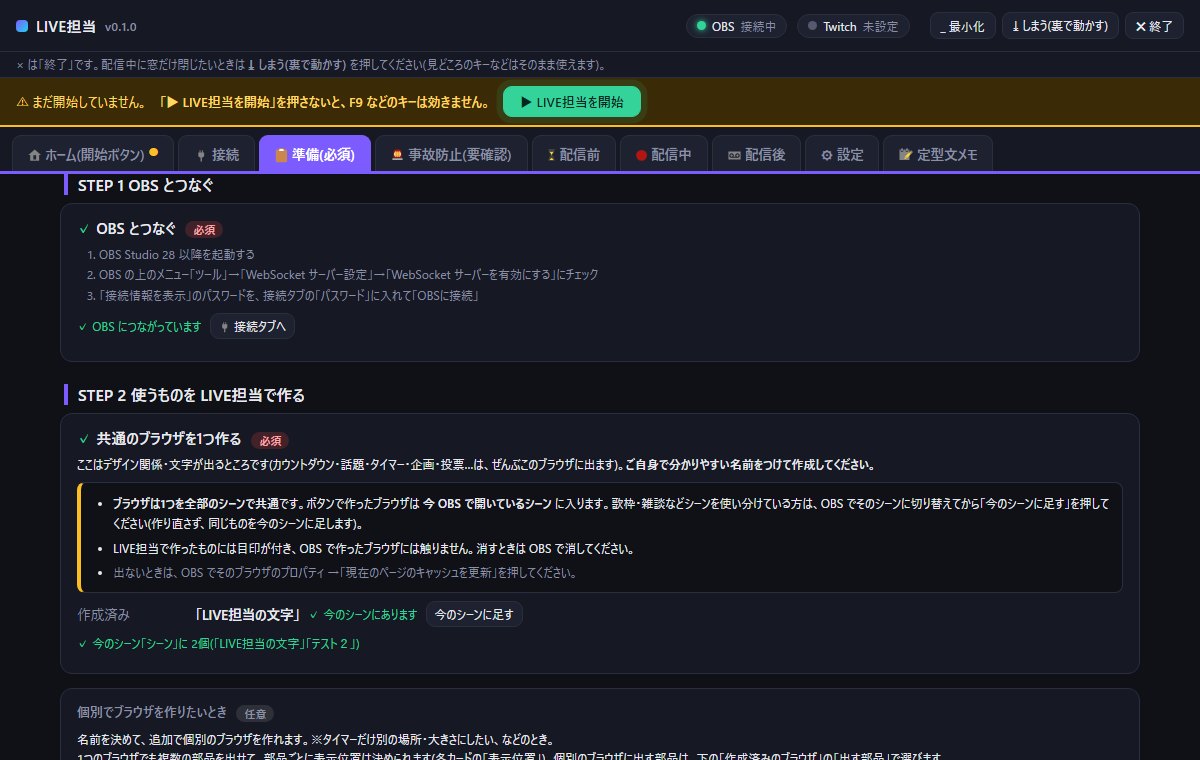Click the plug icon in 接続タブへ button
This screenshot has height=760, width=1200.
click(x=224, y=326)
